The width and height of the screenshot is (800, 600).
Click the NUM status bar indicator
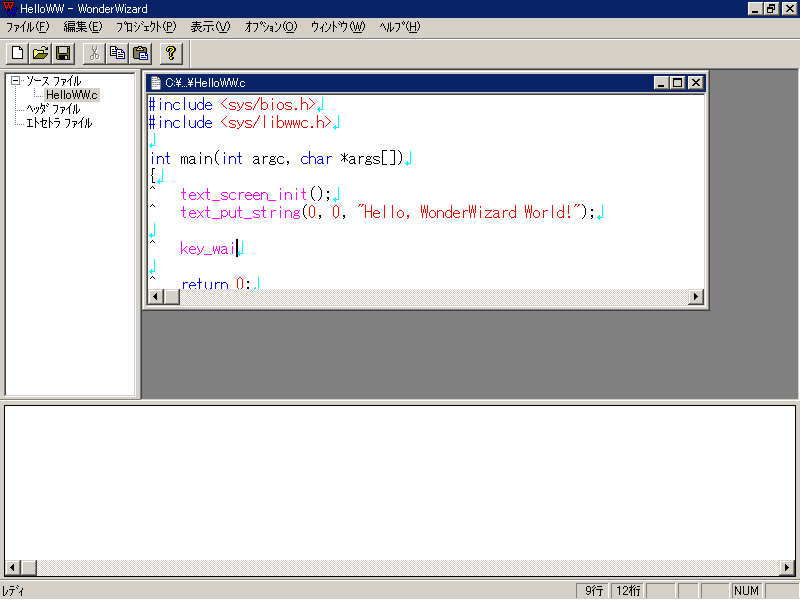pos(746,591)
